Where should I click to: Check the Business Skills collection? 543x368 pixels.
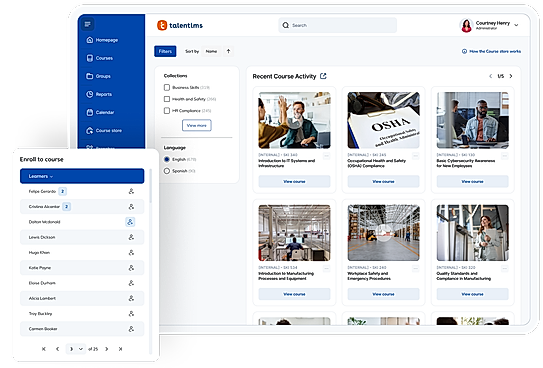click(167, 87)
